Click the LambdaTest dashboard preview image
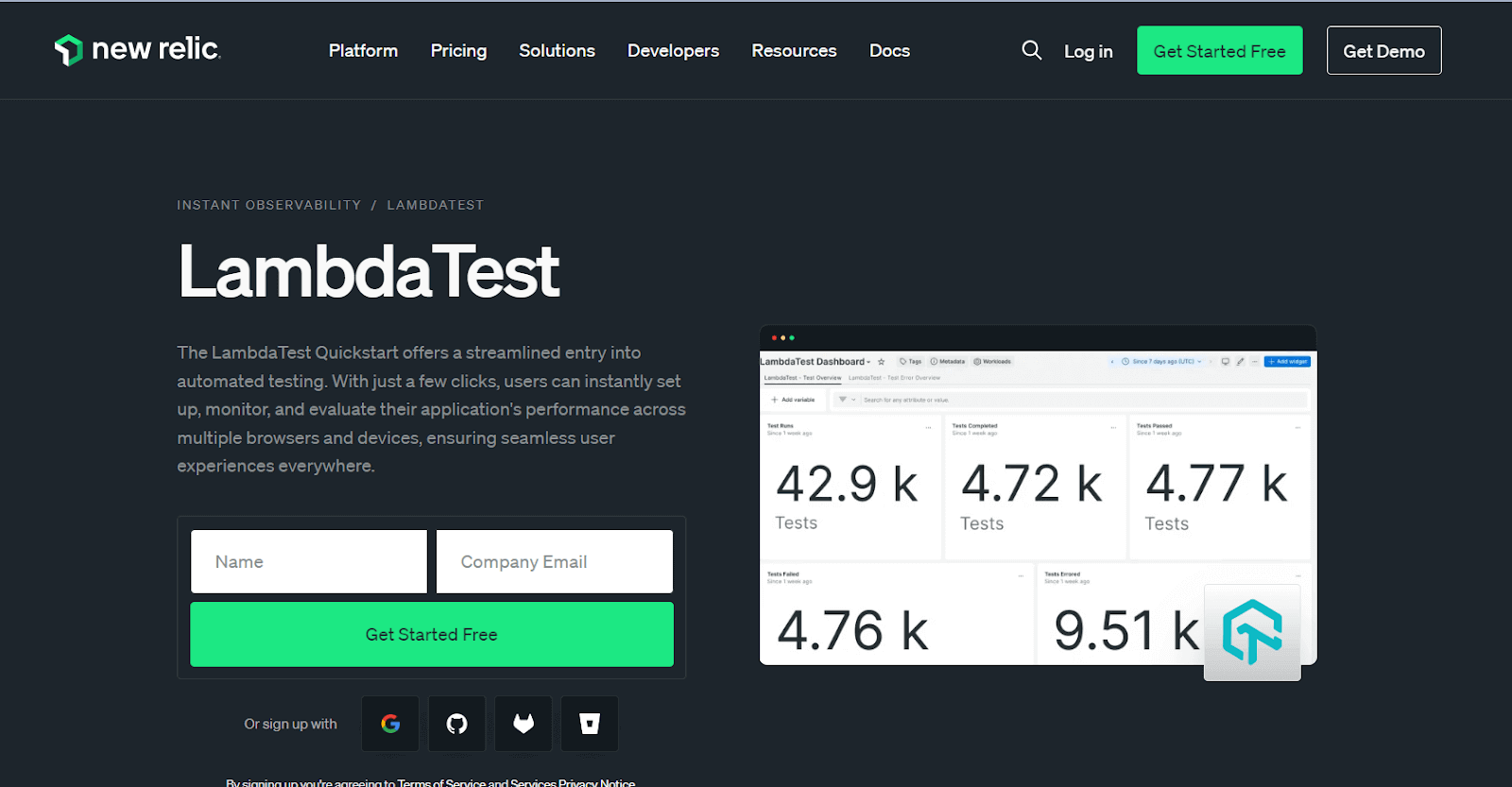1512x787 pixels. (x=1038, y=495)
